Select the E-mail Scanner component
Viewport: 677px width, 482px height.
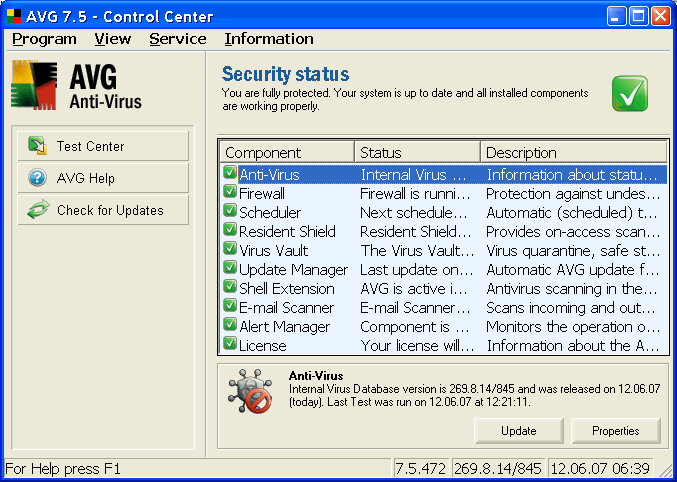(x=444, y=308)
